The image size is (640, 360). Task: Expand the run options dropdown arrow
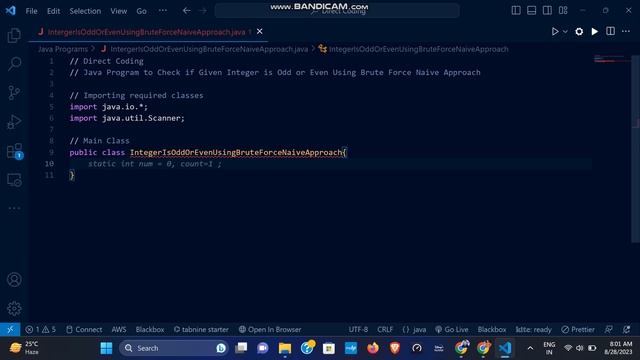[x=565, y=31]
